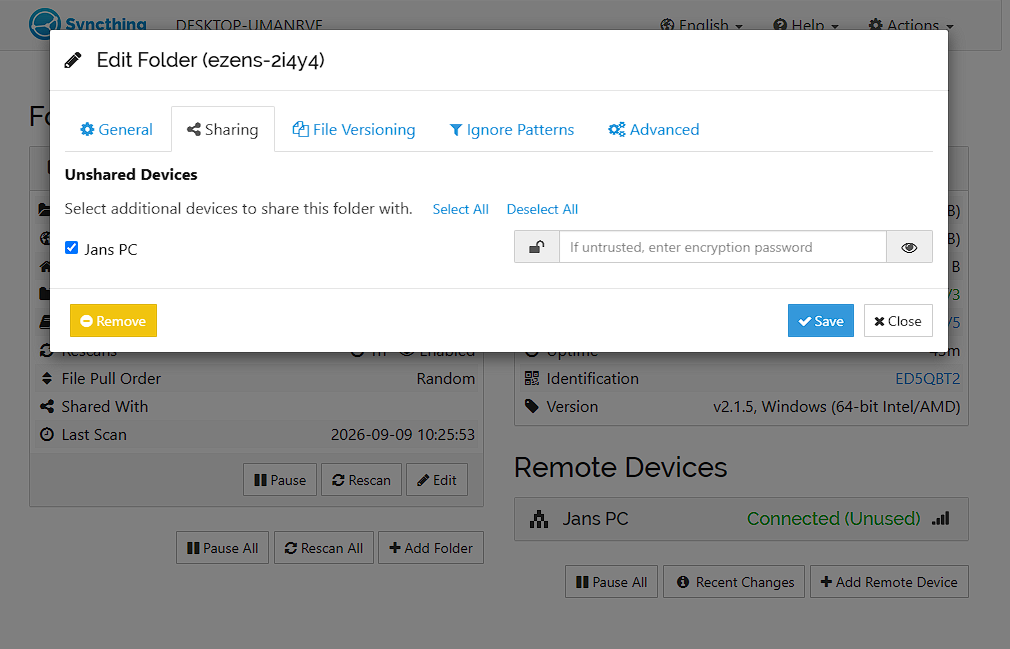Click the Select All link
The height and width of the screenshot is (649, 1010).
(461, 209)
